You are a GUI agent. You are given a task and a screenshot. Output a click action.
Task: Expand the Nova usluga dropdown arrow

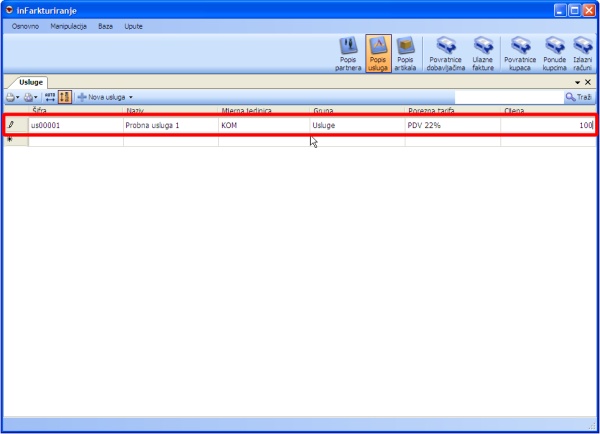coord(131,97)
